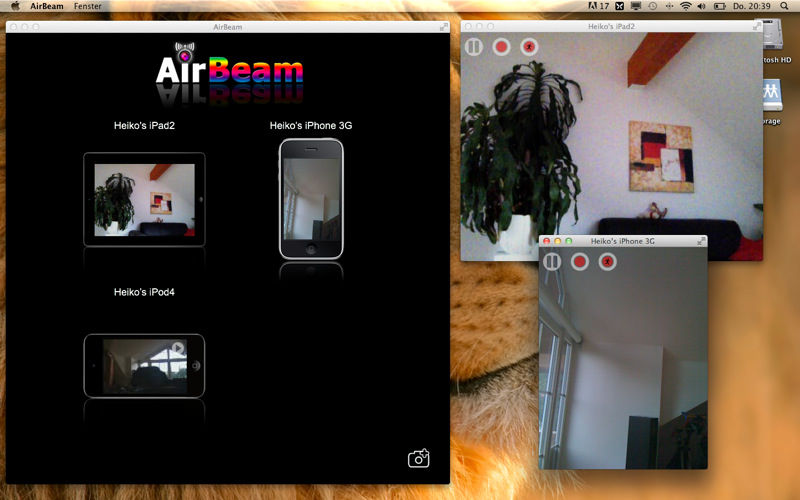Screen dimensions: 800x500
Task: Pause the Heiko's iPhone 3G video stream
Action: (552, 262)
